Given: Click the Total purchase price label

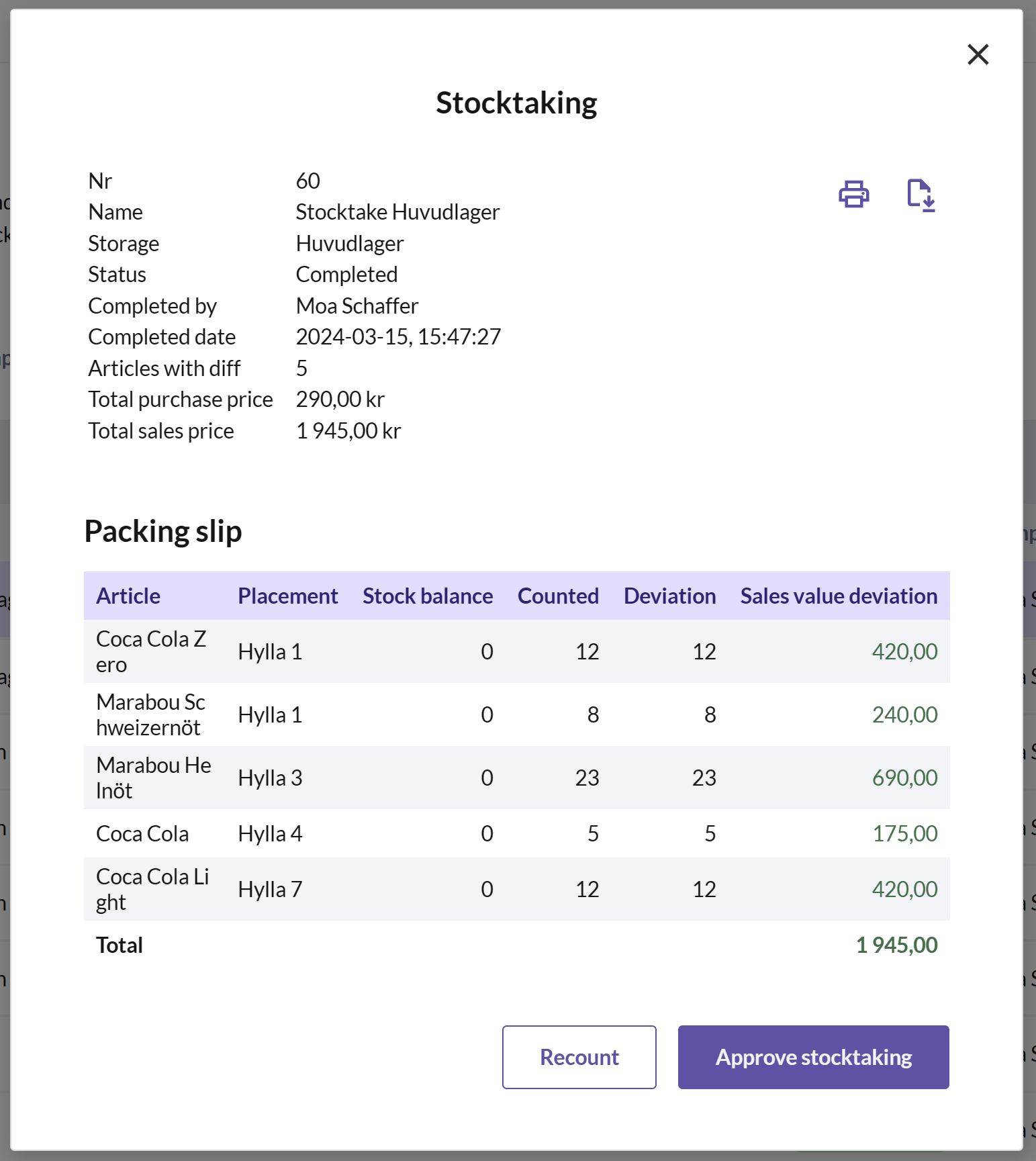Looking at the screenshot, I should [181, 400].
